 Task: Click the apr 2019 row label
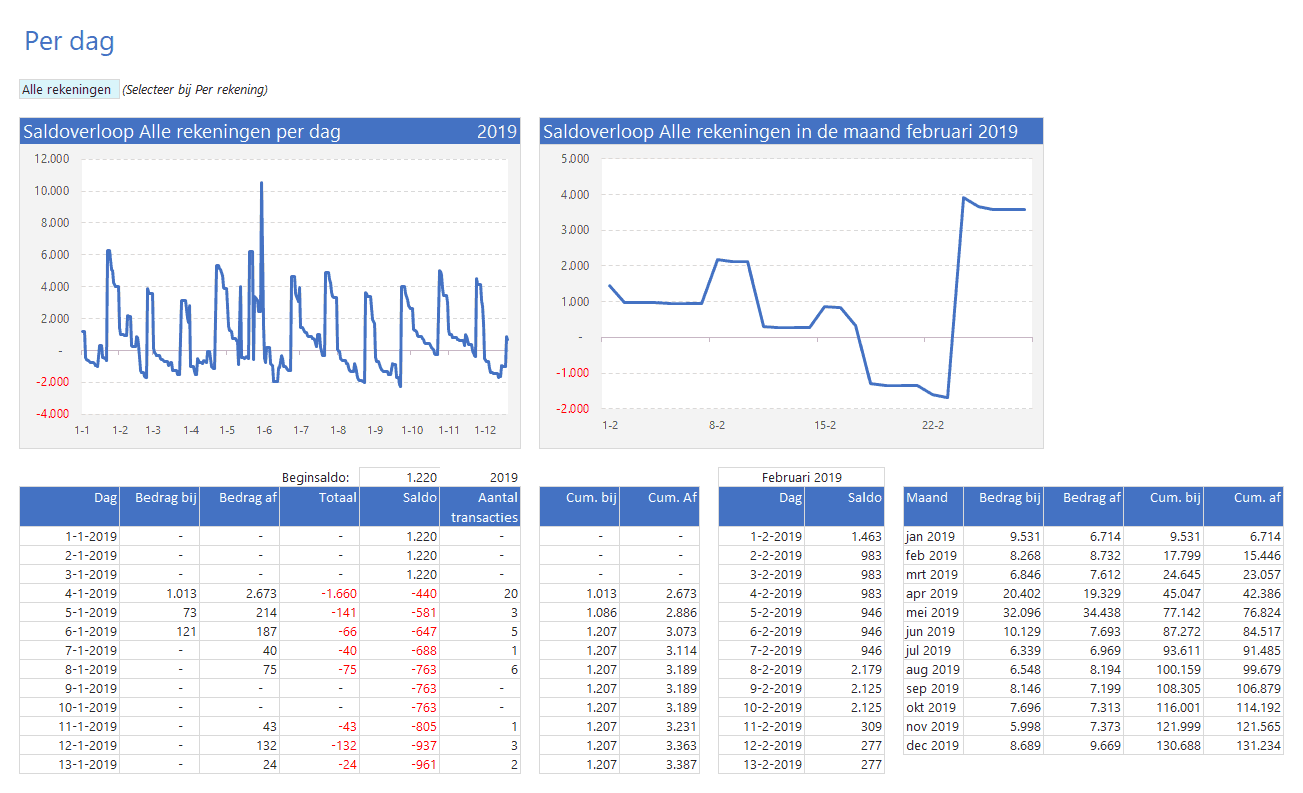[x=933, y=593]
